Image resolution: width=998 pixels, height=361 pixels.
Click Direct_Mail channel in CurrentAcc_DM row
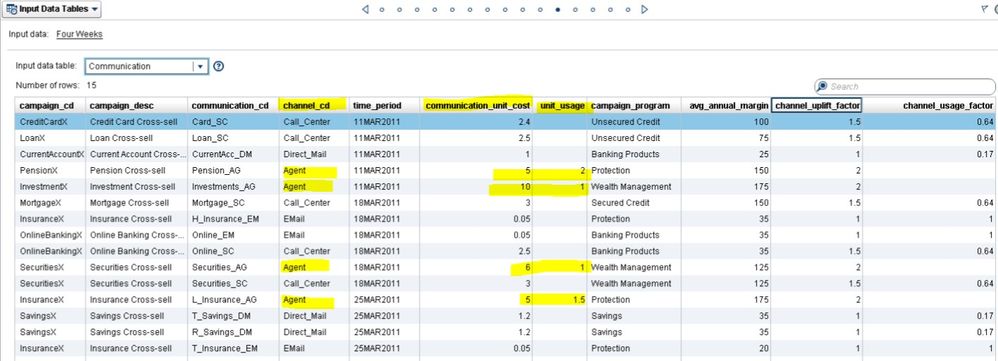[x=314, y=154]
